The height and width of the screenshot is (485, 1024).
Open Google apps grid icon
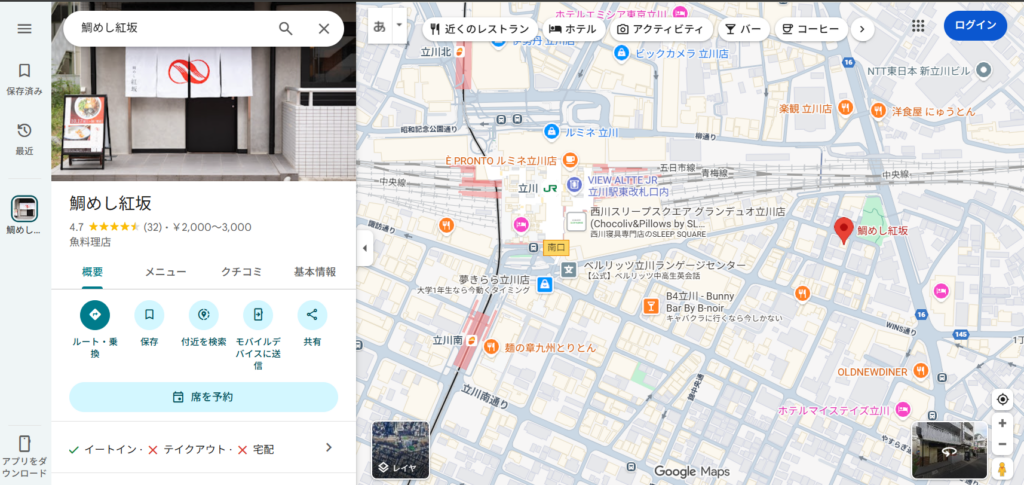(918, 26)
